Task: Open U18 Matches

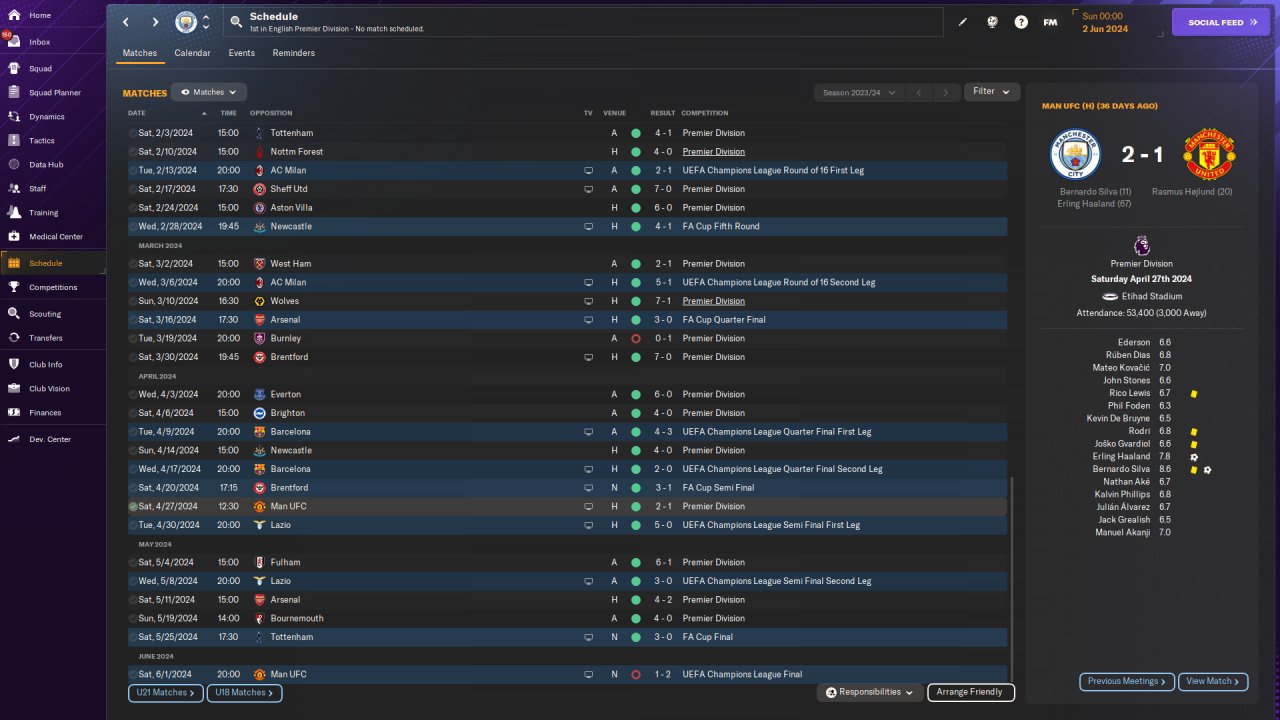Action: [245, 692]
